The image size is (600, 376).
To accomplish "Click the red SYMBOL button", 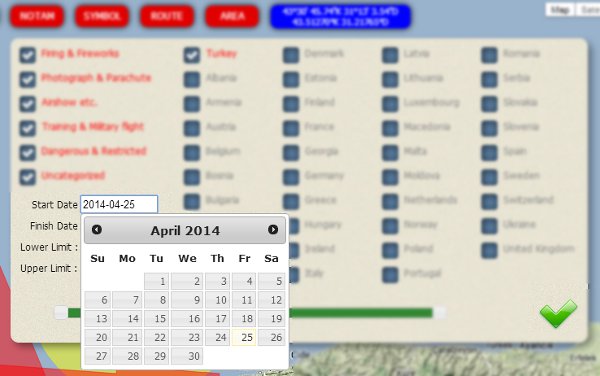I will point(102,16).
